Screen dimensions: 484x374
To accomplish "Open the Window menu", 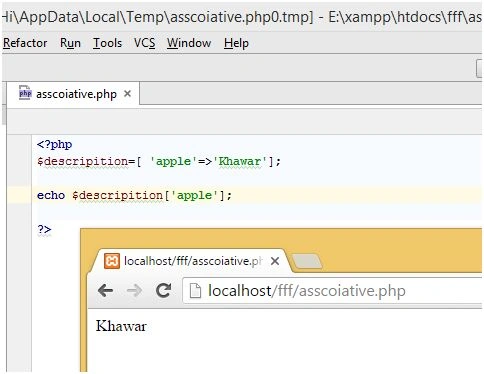I will pyautogui.click(x=189, y=43).
